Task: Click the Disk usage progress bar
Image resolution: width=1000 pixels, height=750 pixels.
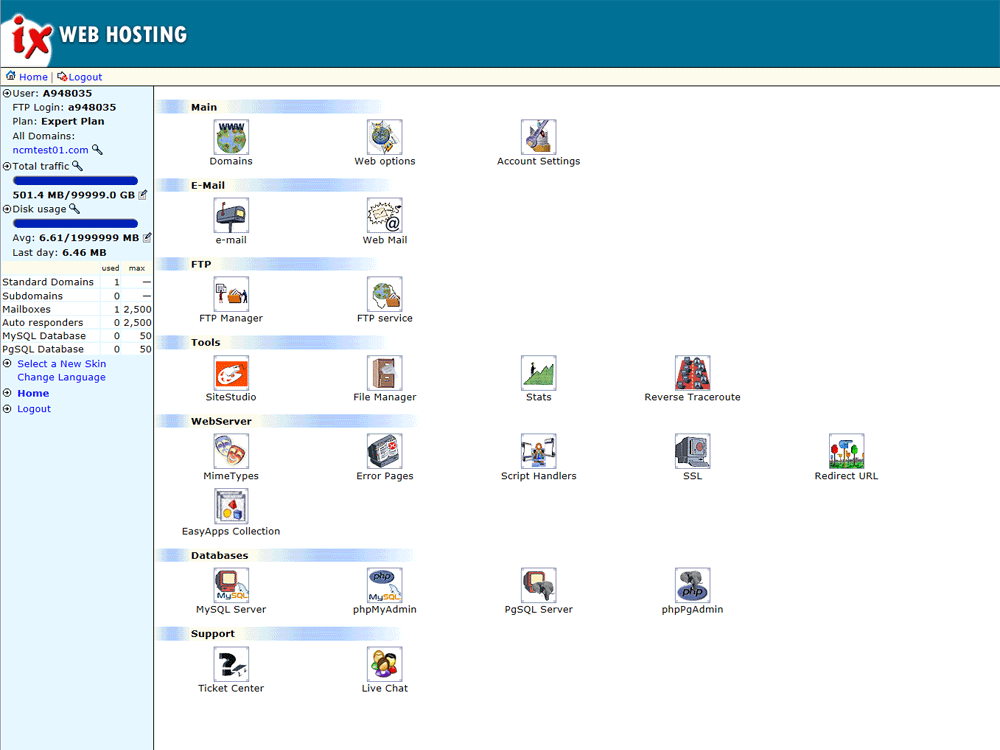Action: coord(75,223)
